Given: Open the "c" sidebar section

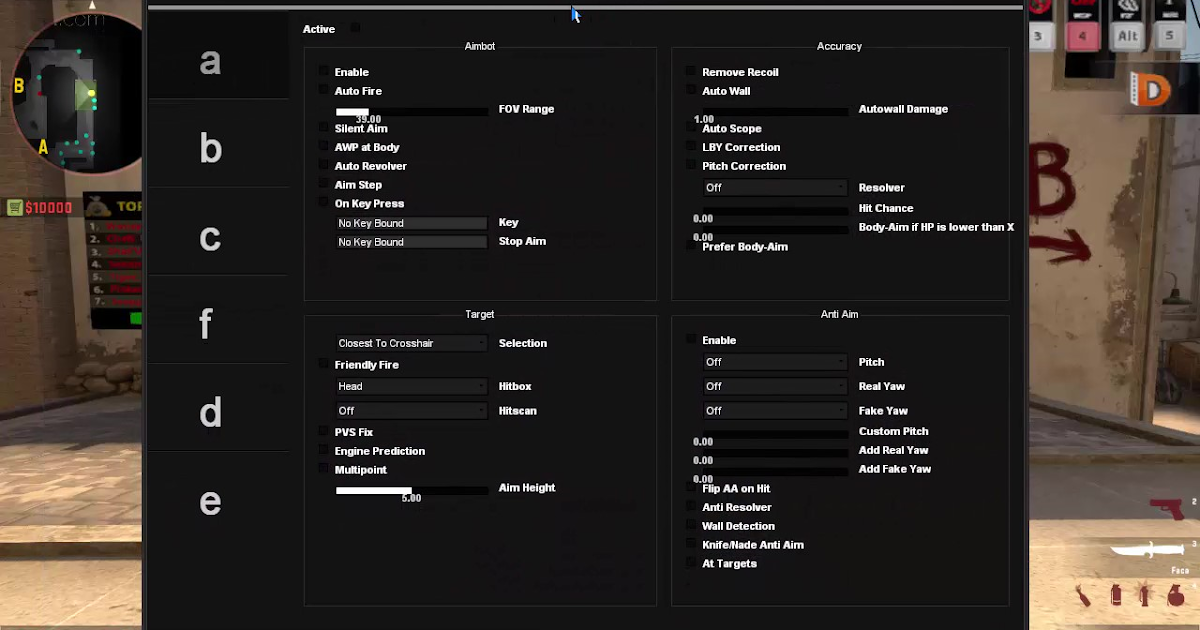Looking at the screenshot, I should pos(210,237).
